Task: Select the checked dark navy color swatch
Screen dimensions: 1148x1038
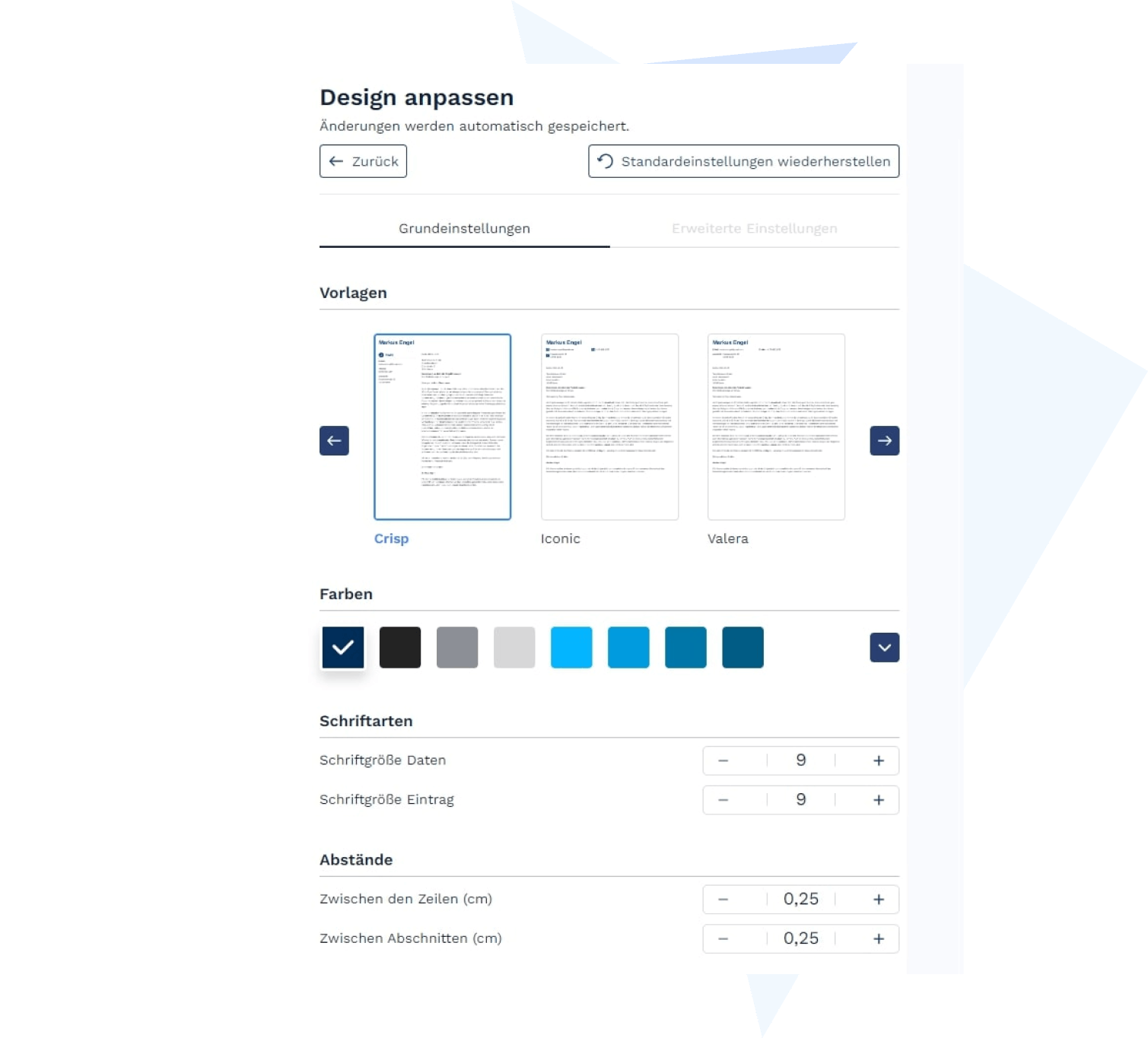Action: (343, 647)
